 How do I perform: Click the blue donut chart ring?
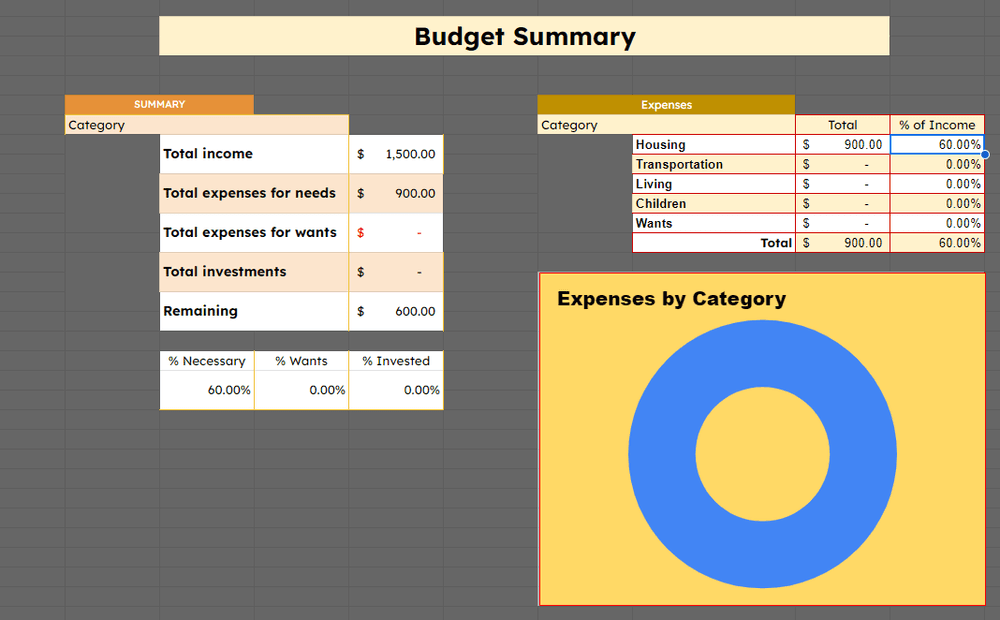coord(660,453)
